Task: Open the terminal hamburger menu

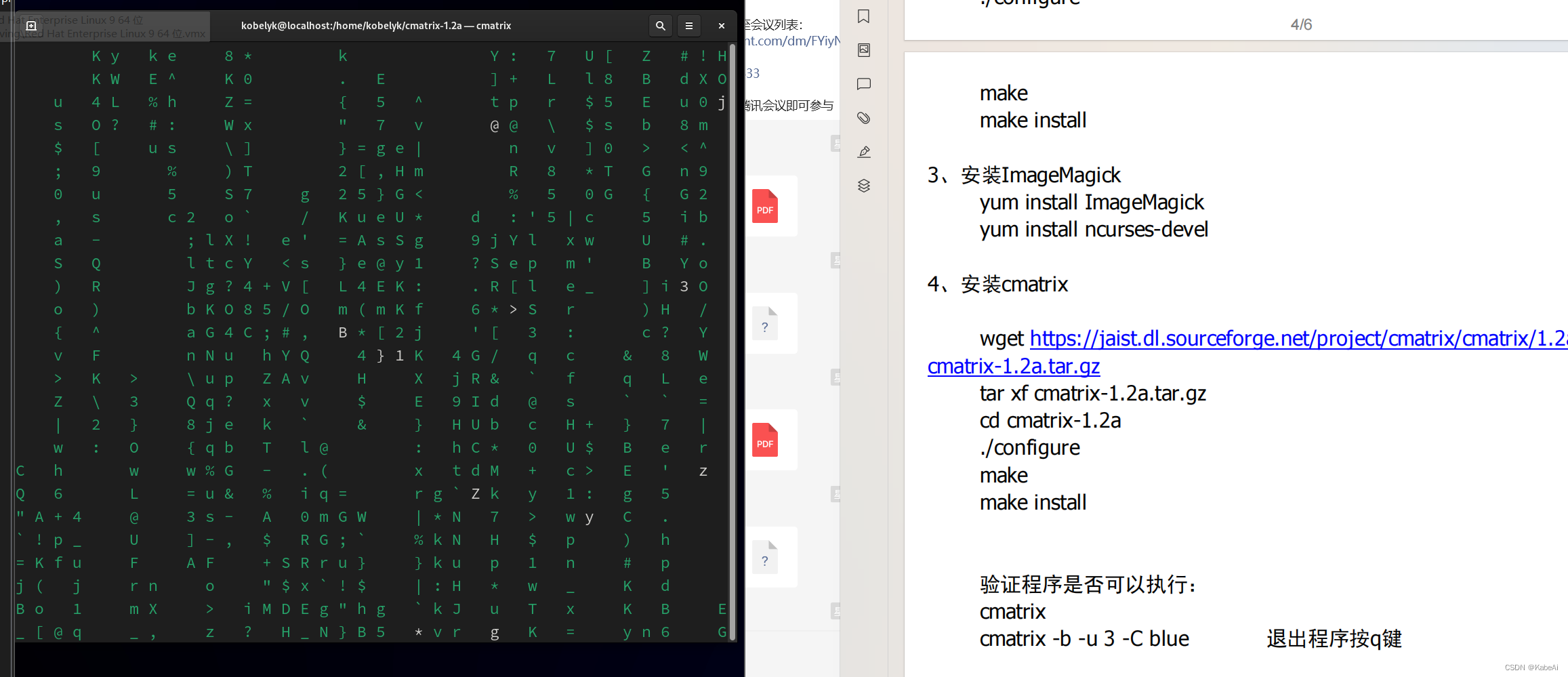Action: click(x=689, y=25)
